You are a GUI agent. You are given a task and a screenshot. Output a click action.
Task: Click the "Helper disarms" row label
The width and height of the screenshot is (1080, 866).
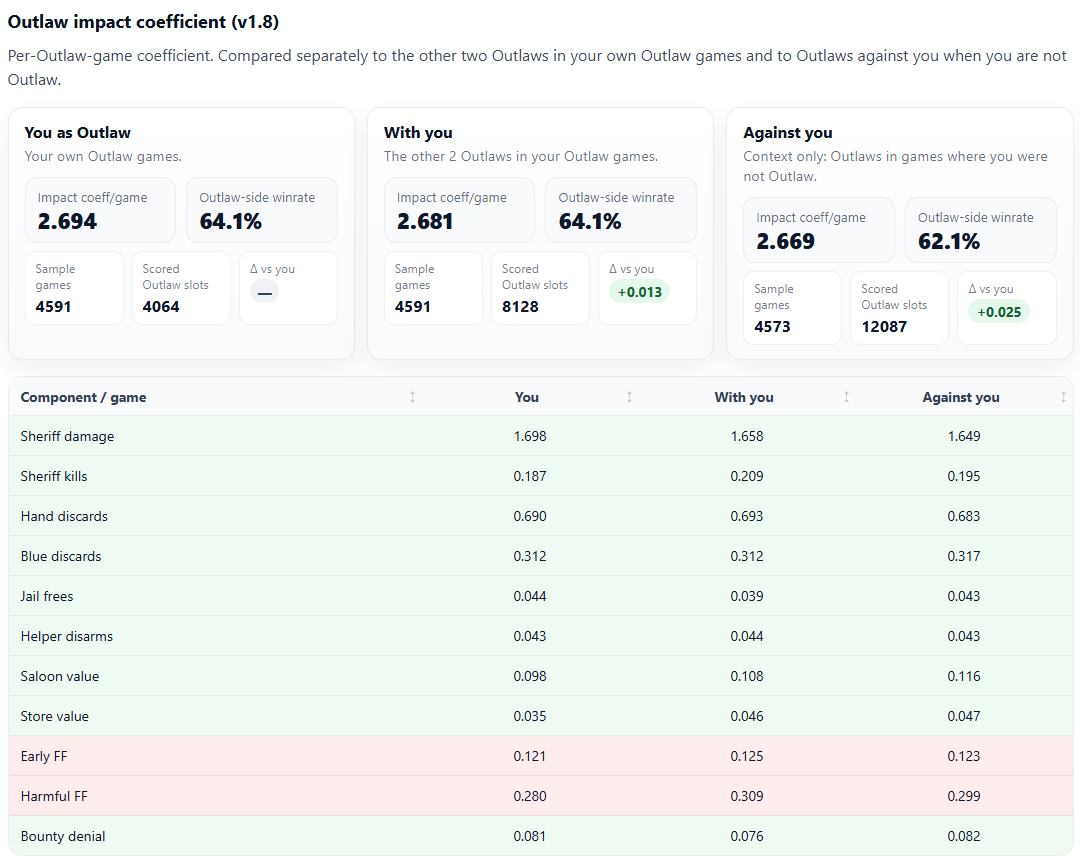[x=67, y=637]
